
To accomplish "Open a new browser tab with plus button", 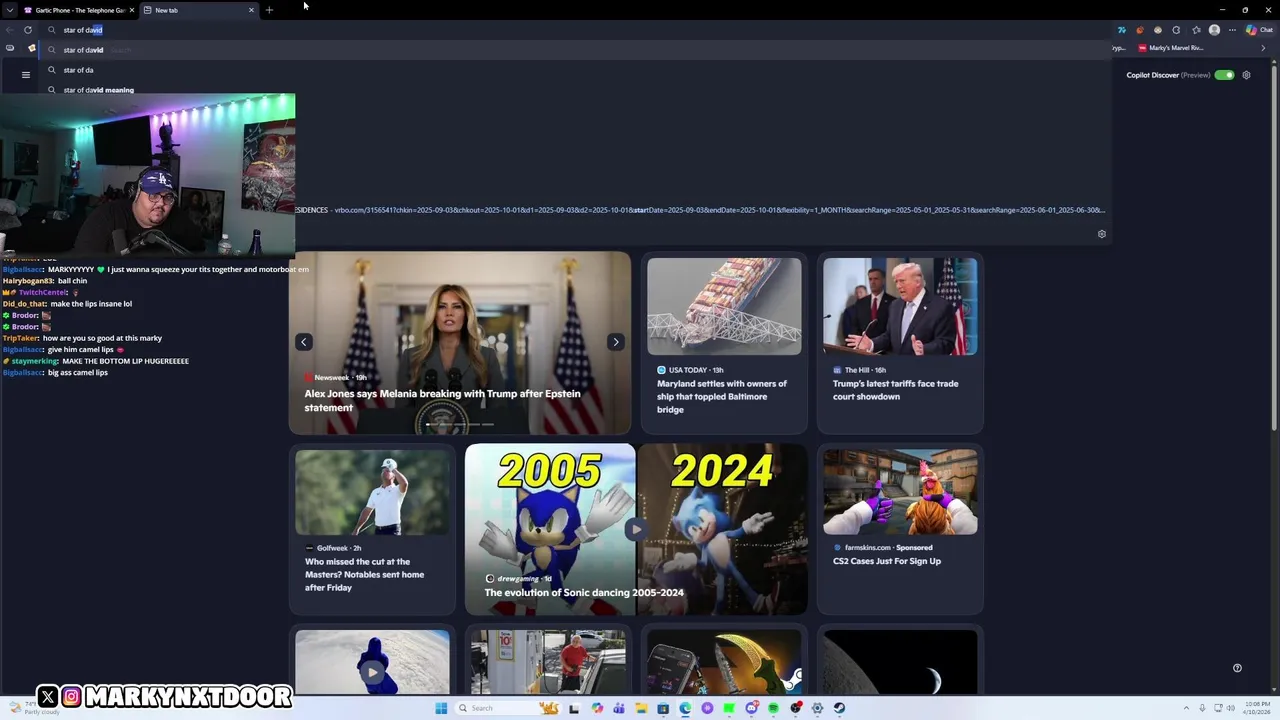I will pyautogui.click(x=269, y=10).
